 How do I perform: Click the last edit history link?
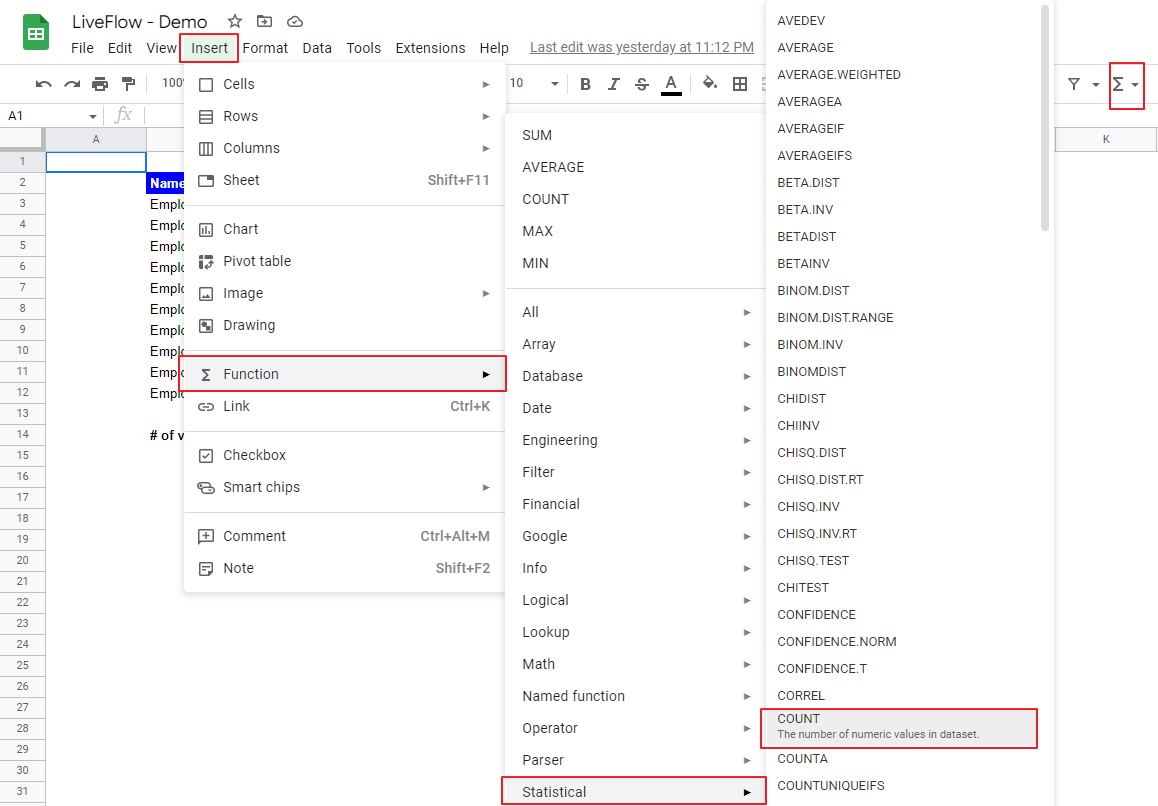pyautogui.click(x=641, y=46)
